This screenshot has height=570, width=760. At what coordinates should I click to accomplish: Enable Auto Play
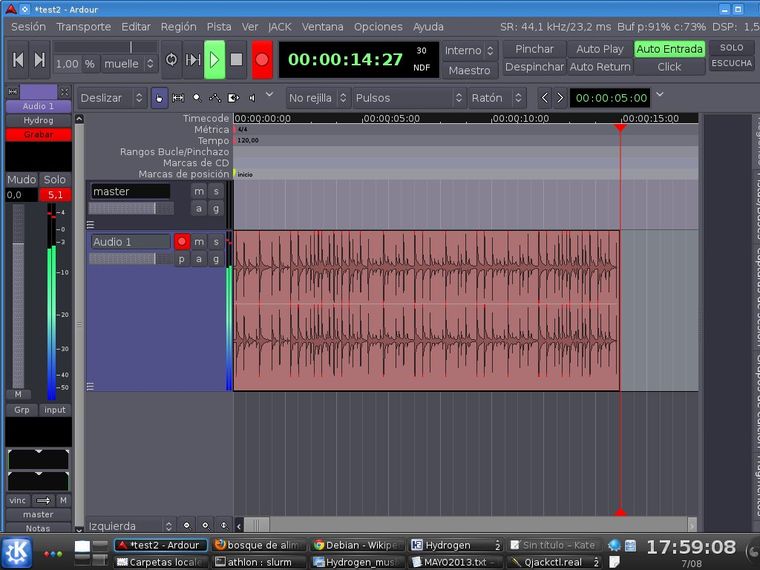600,49
